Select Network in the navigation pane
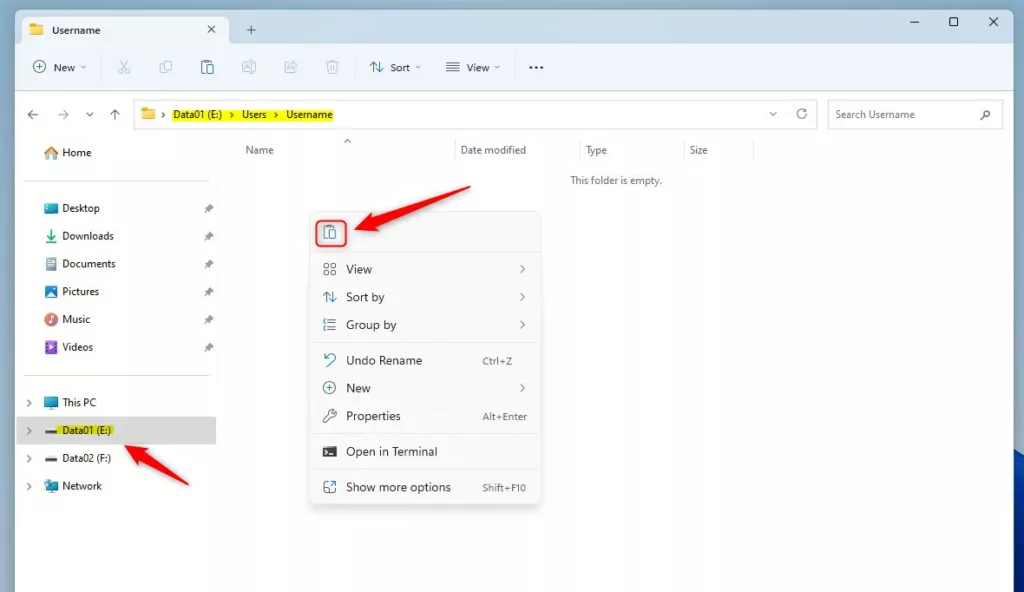 tap(116, 486)
